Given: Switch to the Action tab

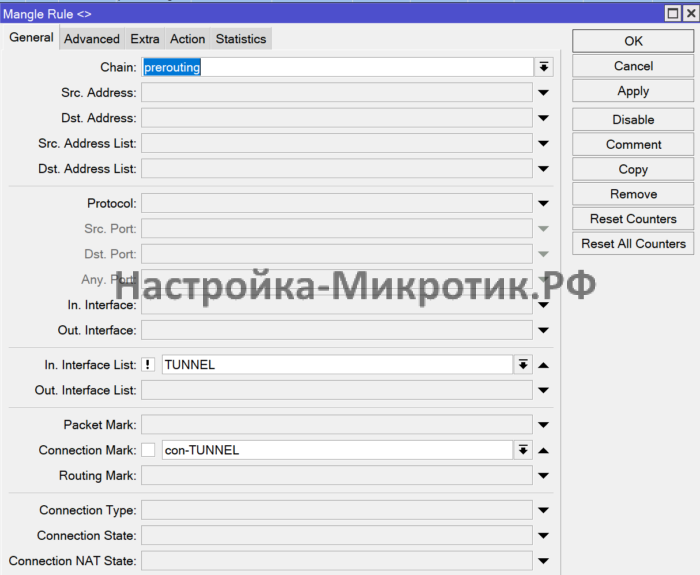Looking at the screenshot, I should [188, 39].
